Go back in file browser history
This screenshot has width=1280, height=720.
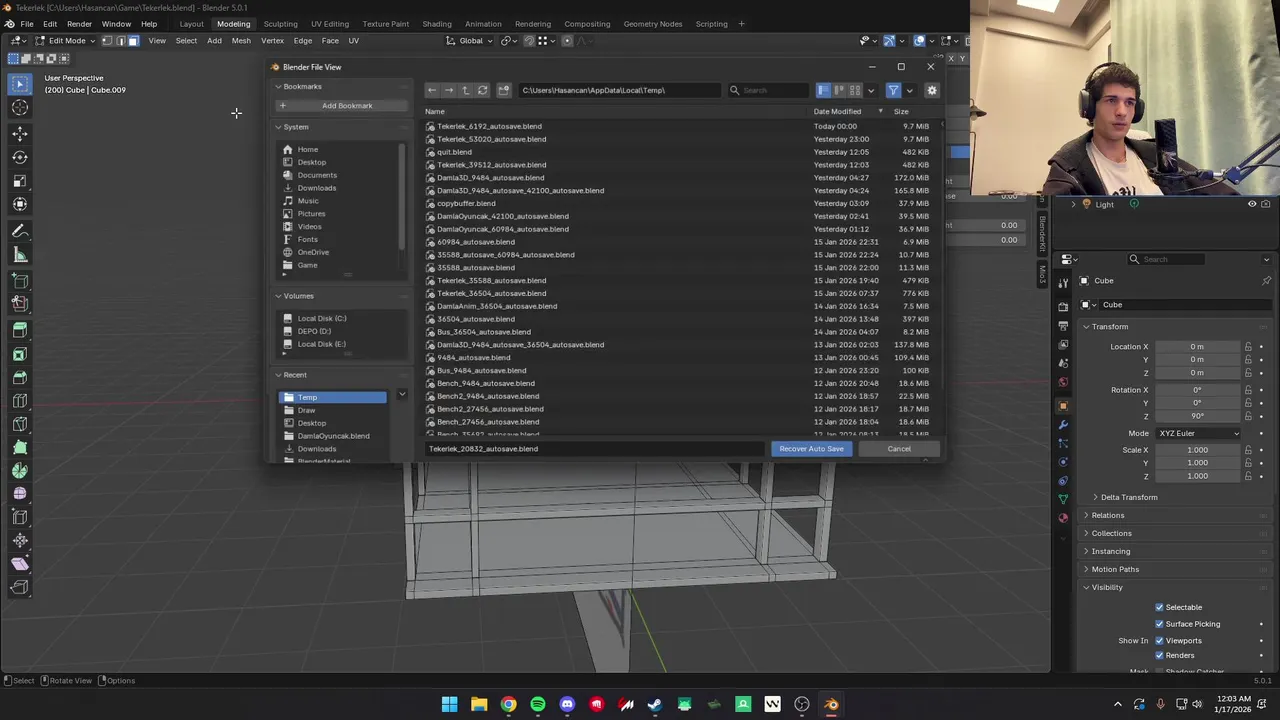pyautogui.click(x=432, y=90)
